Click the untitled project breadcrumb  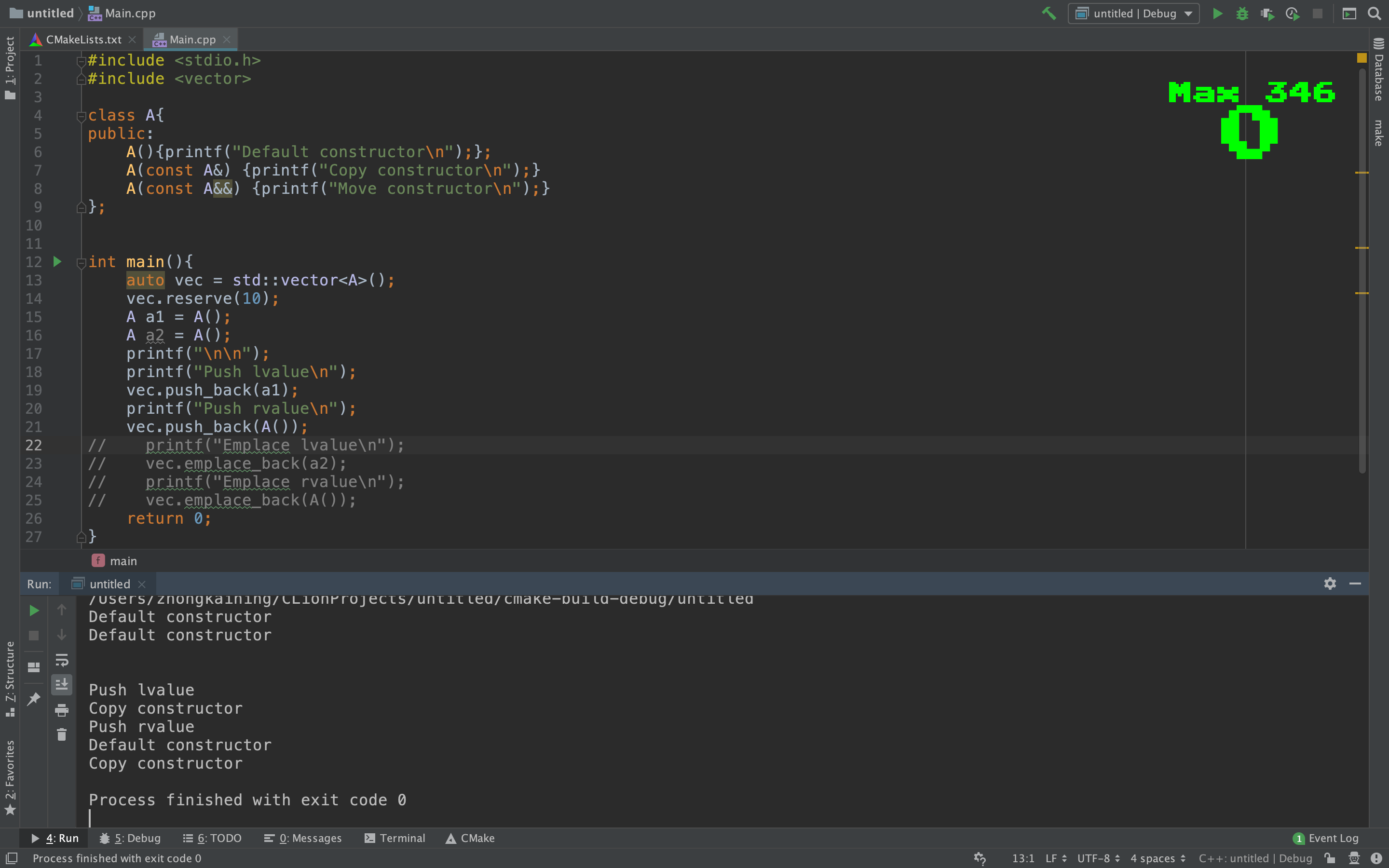click(x=42, y=13)
